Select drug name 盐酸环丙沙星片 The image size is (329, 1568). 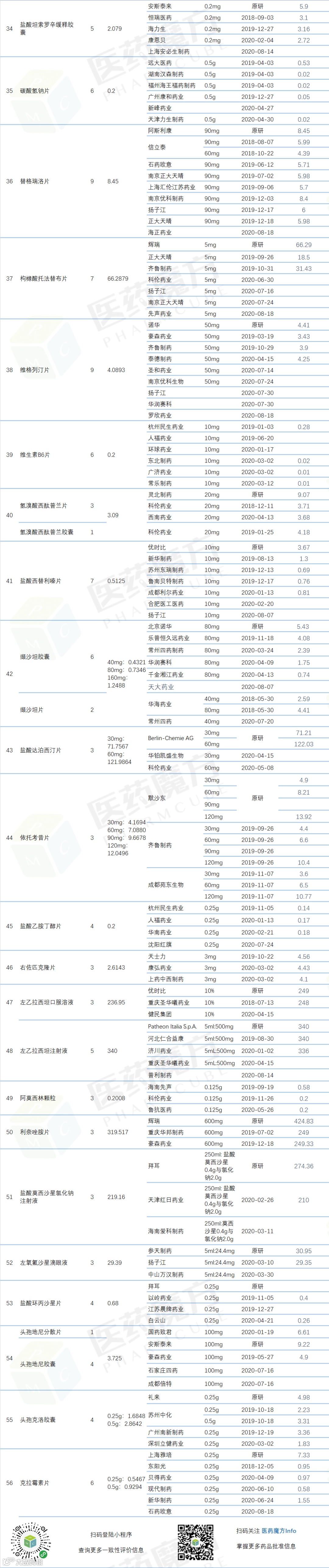click(41, 1303)
